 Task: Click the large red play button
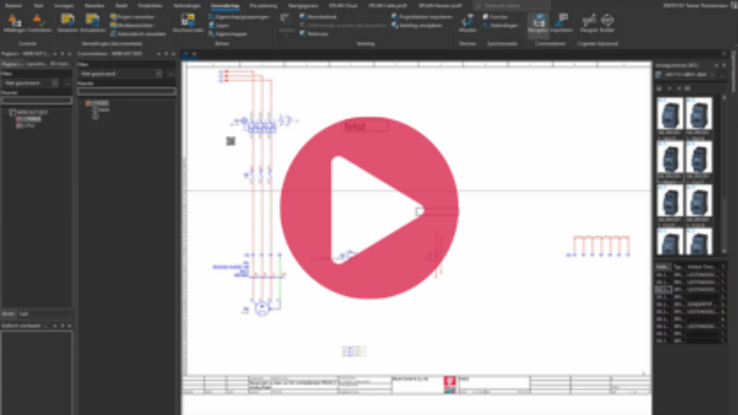368,210
